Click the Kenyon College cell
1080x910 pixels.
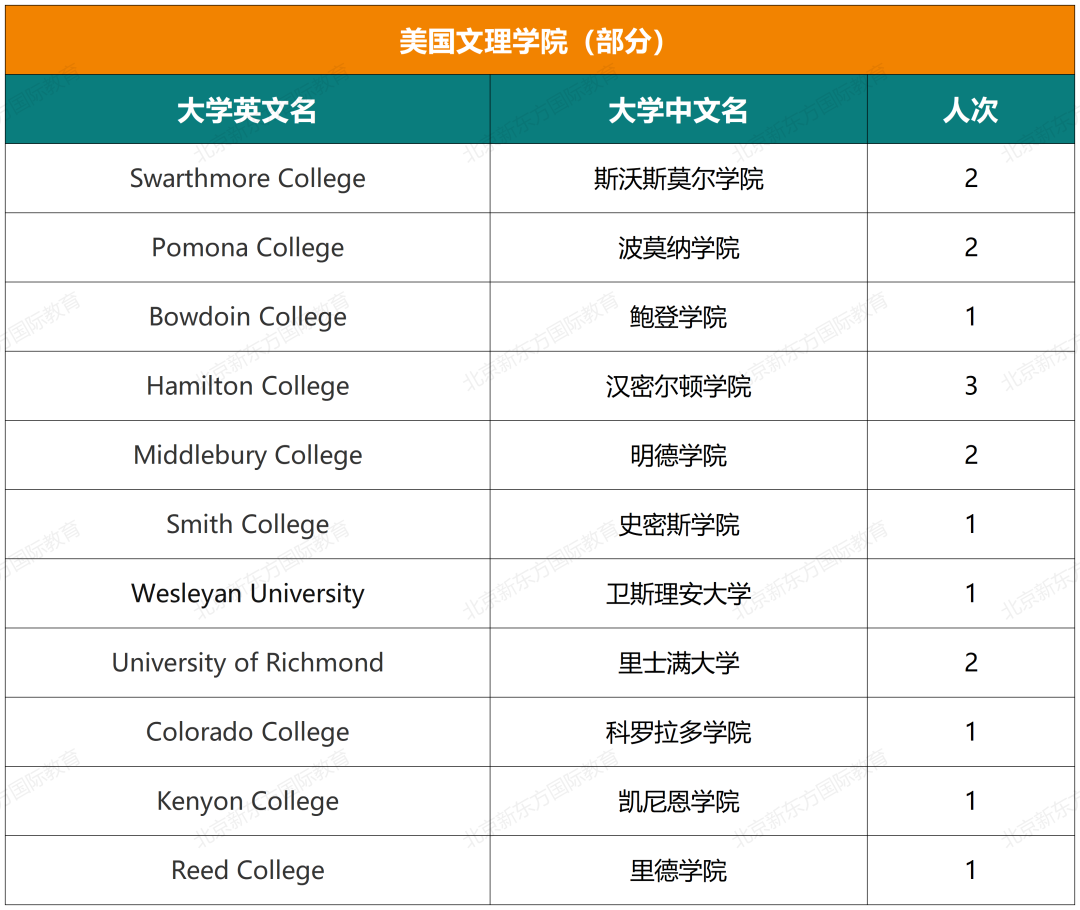click(x=247, y=801)
